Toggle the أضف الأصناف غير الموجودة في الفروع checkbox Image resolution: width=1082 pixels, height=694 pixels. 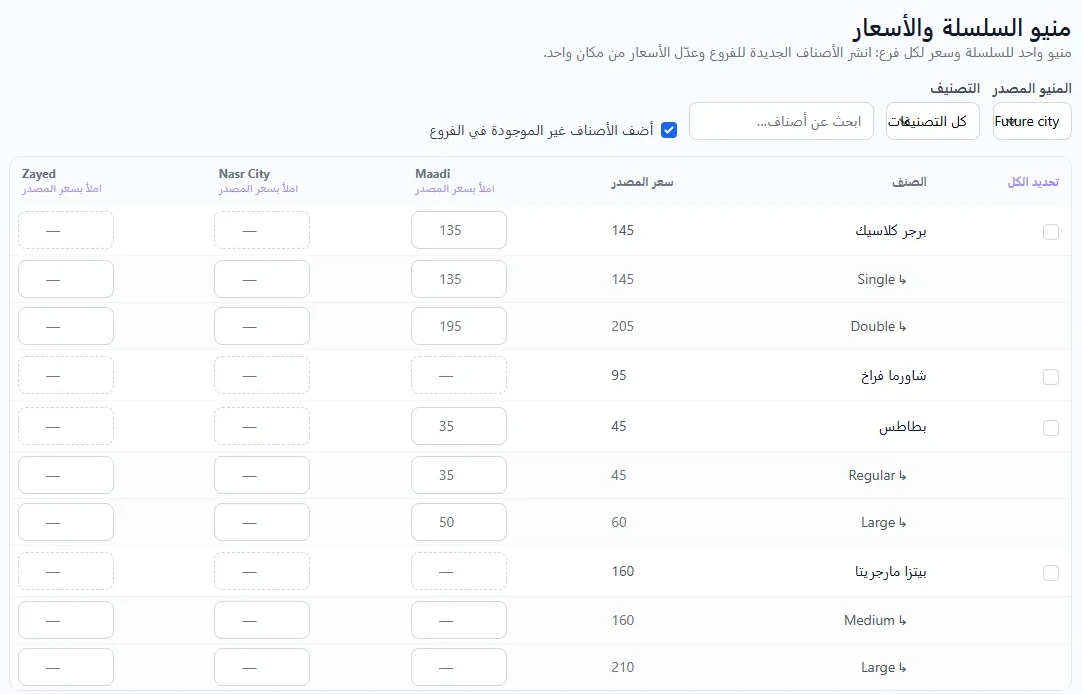(x=669, y=130)
